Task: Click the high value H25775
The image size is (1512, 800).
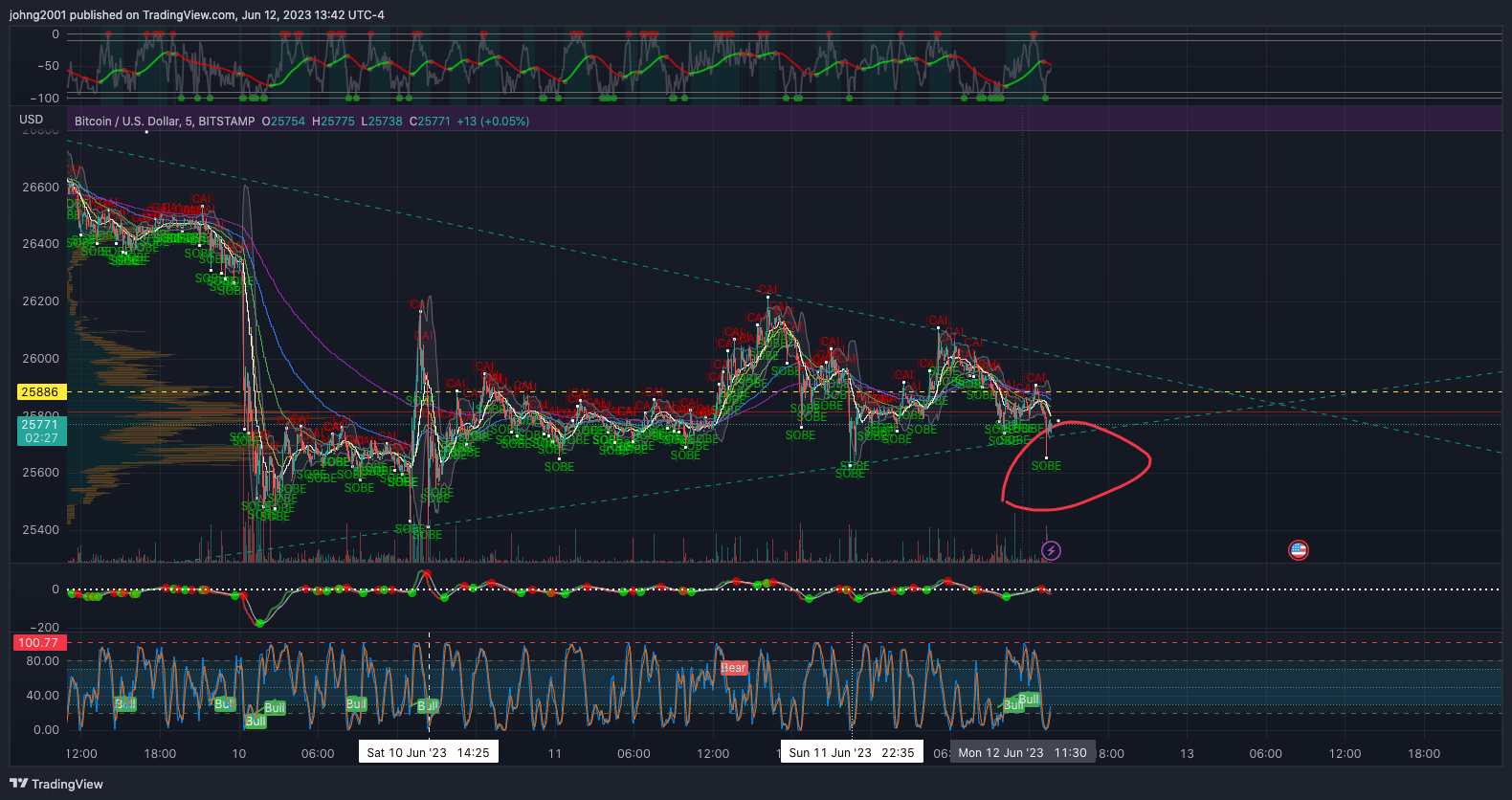Action: pos(333,122)
